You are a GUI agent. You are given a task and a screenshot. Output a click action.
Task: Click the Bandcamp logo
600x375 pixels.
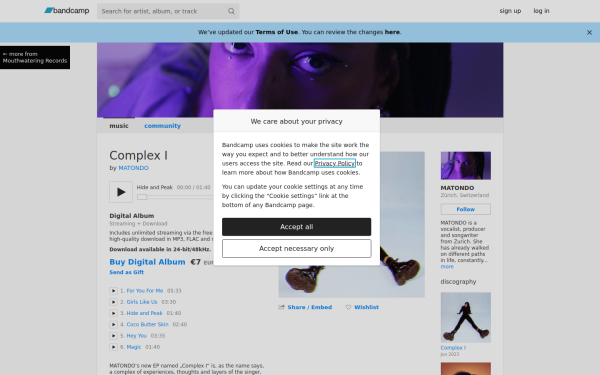click(x=67, y=11)
